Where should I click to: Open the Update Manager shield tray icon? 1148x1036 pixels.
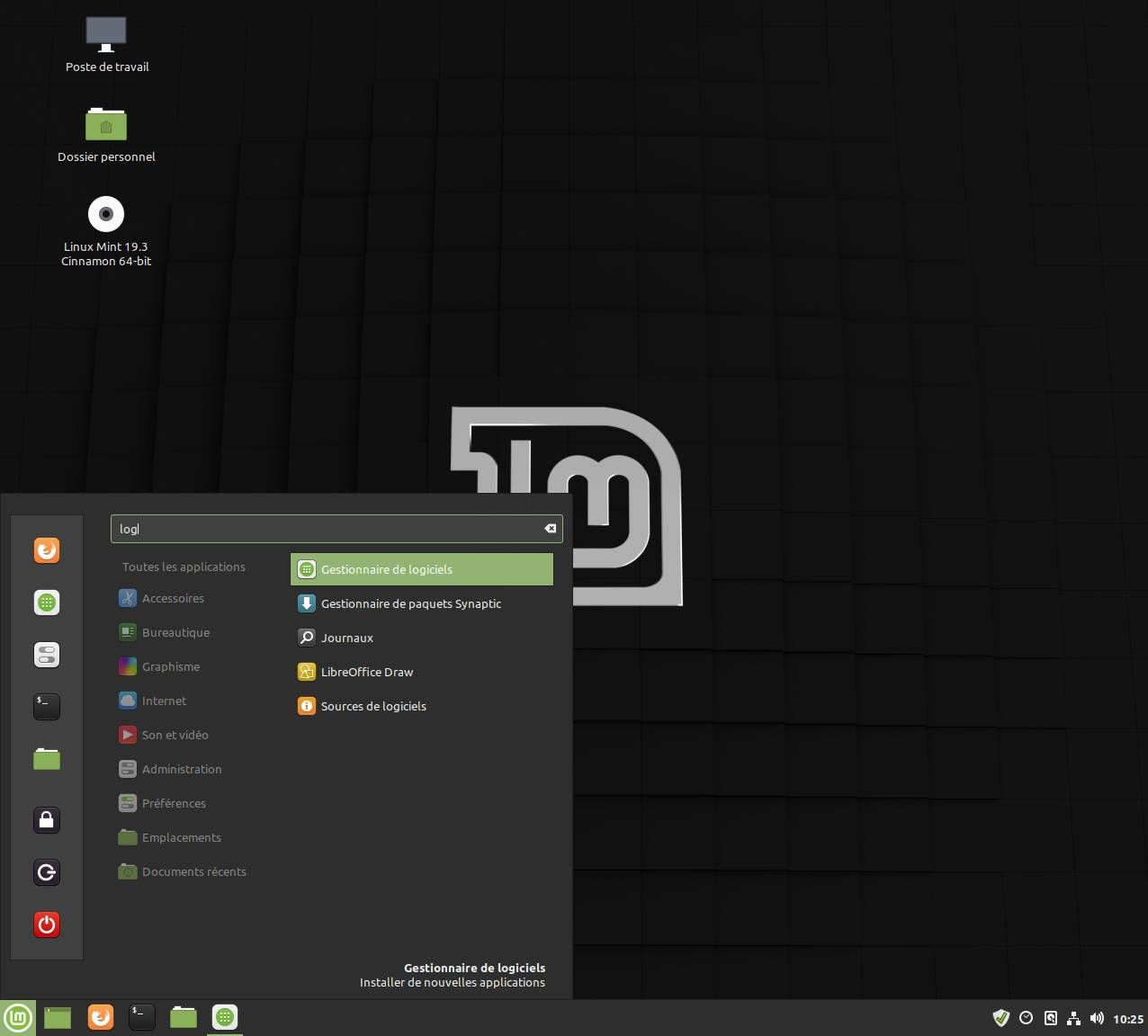point(1000,1018)
